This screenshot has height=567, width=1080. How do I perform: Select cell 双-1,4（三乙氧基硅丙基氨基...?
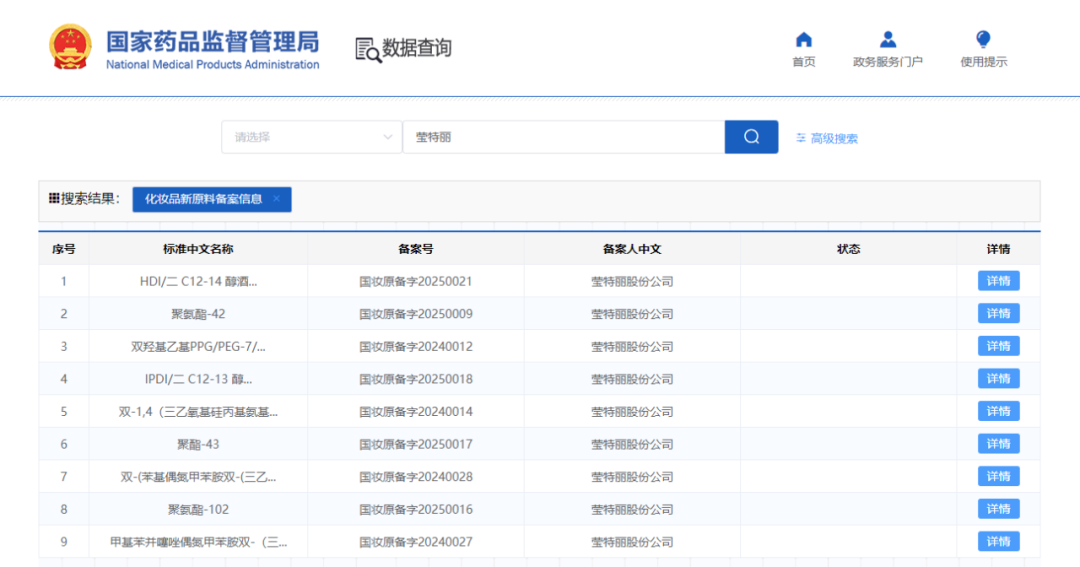pos(198,412)
